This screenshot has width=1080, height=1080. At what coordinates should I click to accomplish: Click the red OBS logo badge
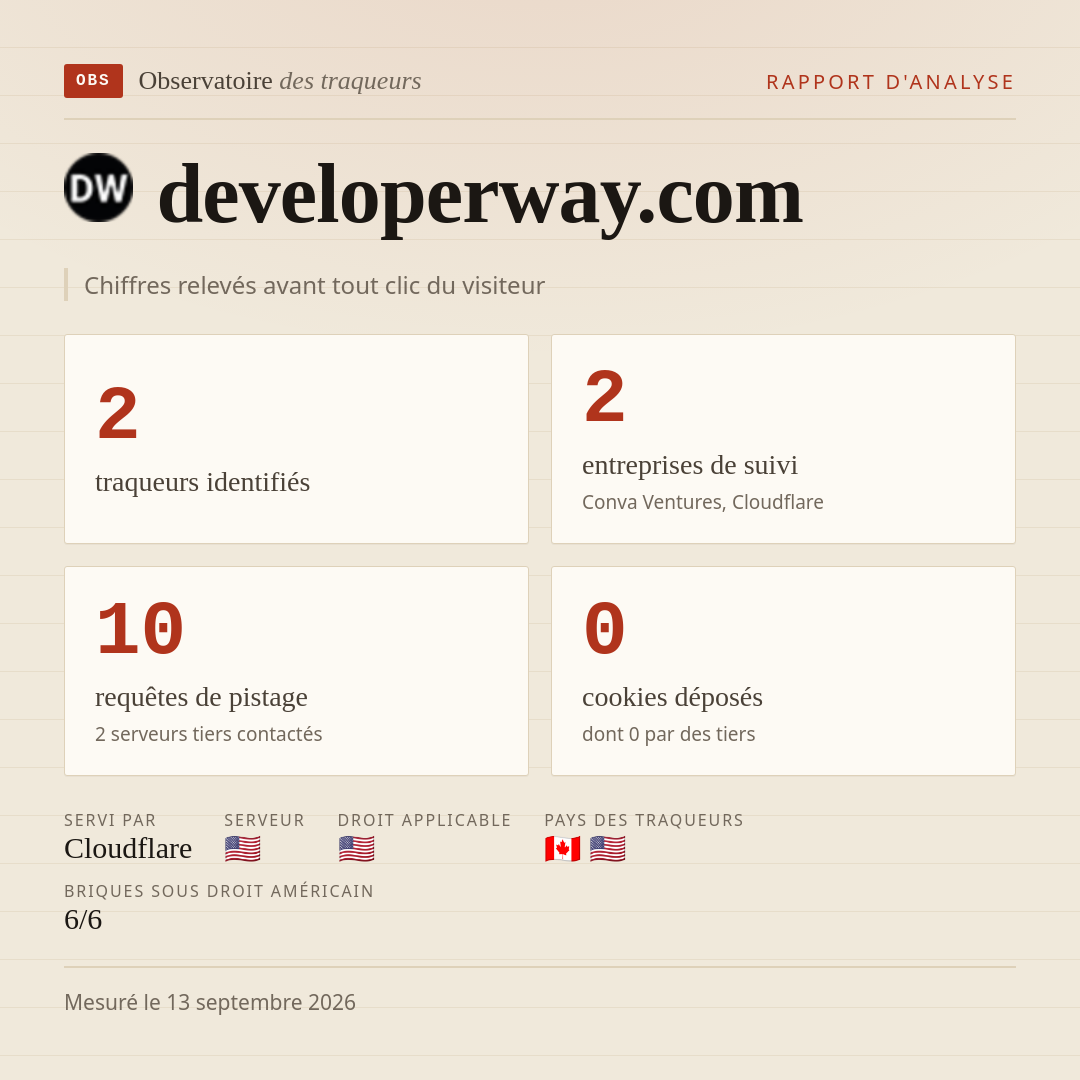point(94,81)
